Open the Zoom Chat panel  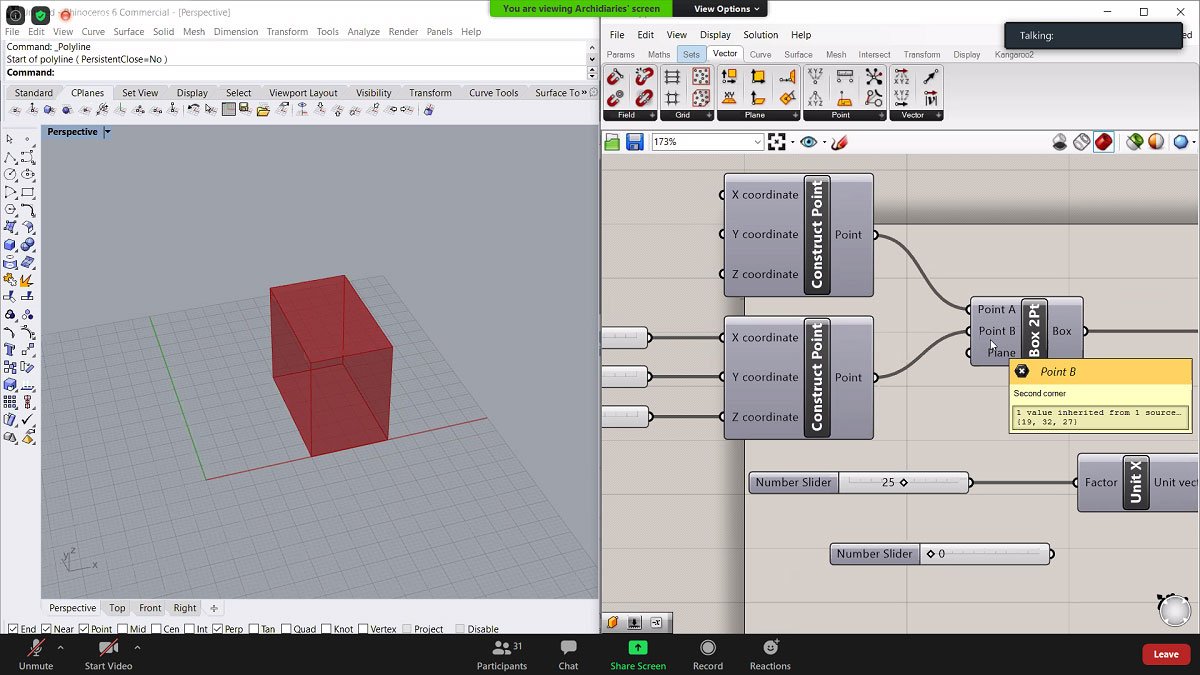pyautogui.click(x=568, y=648)
